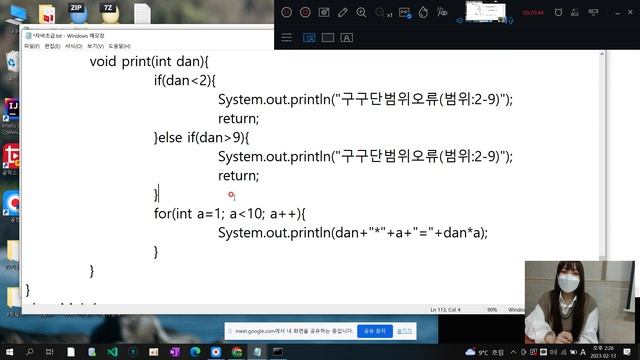Open the 편집(E) menu in Notepad
This screenshot has height=360, width=640.
[x=52, y=46]
